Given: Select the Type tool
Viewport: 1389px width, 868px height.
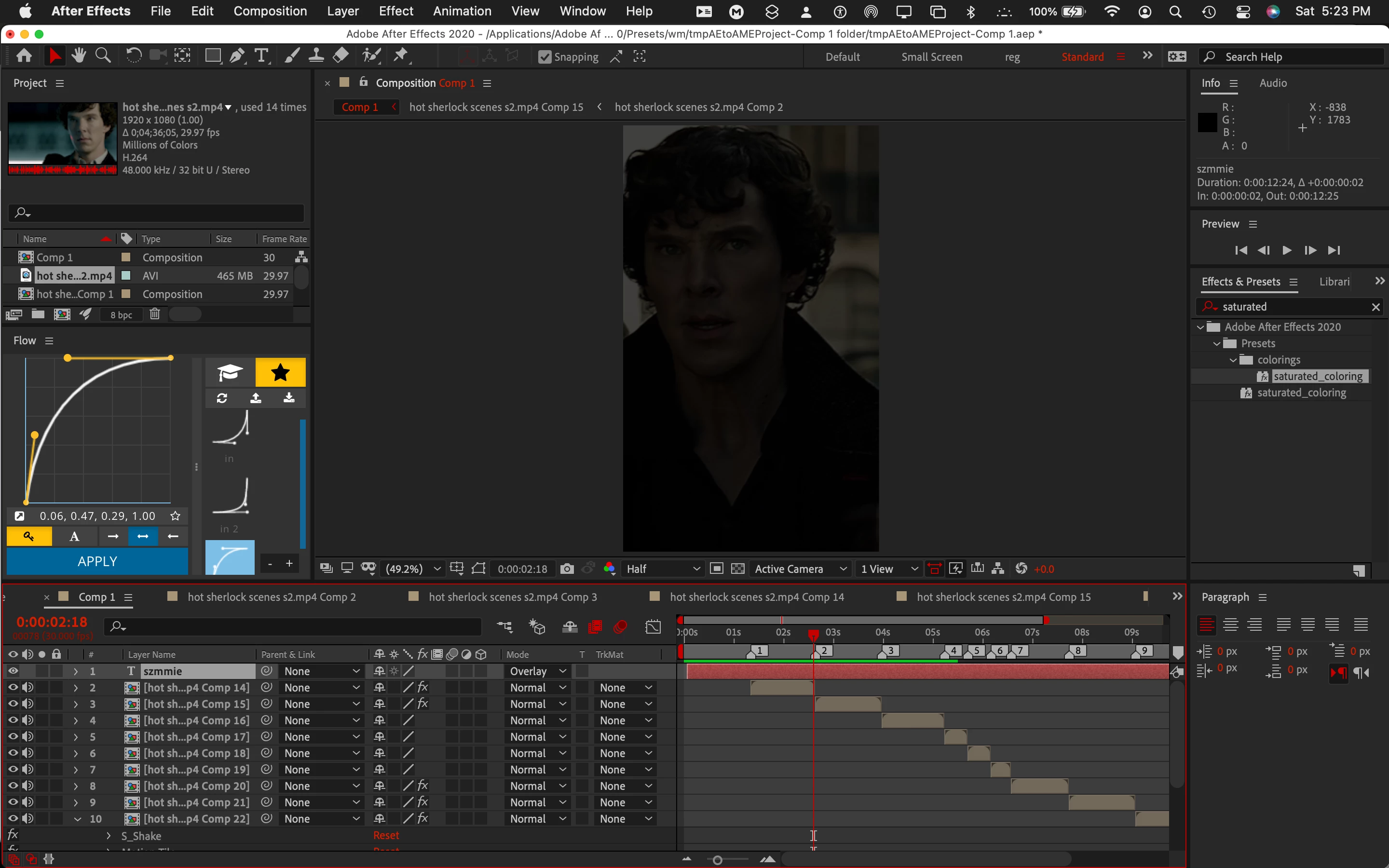Looking at the screenshot, I should click(261, 55).
